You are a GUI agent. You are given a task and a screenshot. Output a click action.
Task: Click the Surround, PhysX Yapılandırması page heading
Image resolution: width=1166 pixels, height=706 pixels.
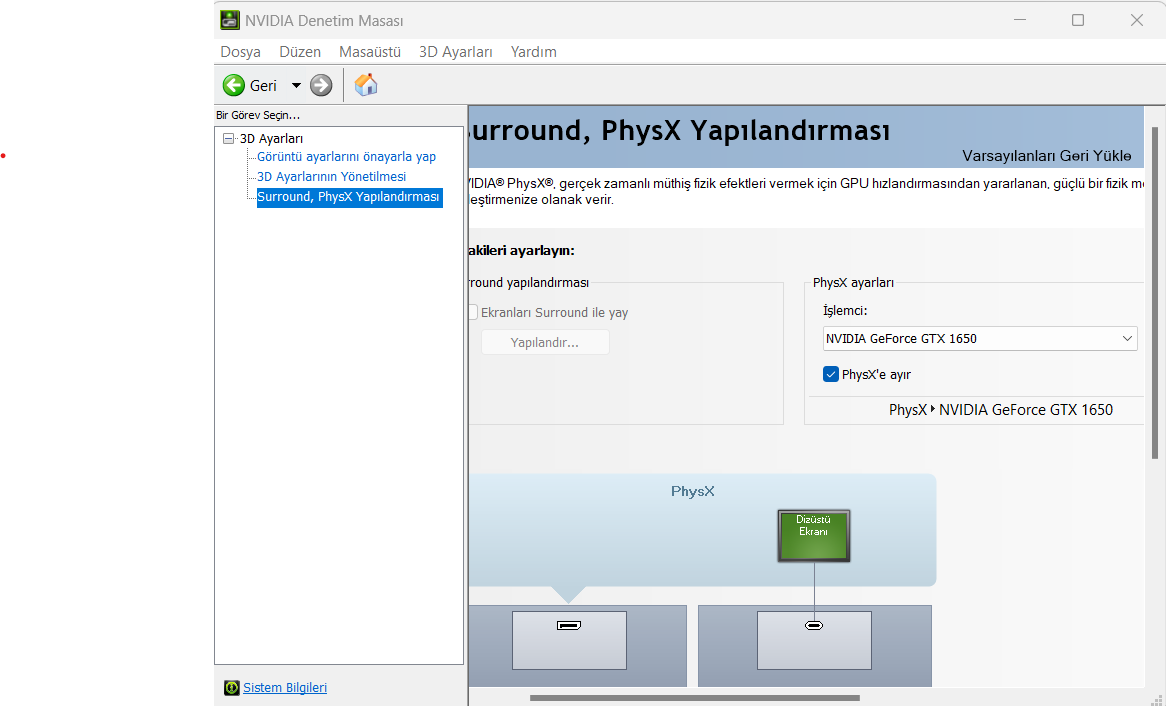679,130
